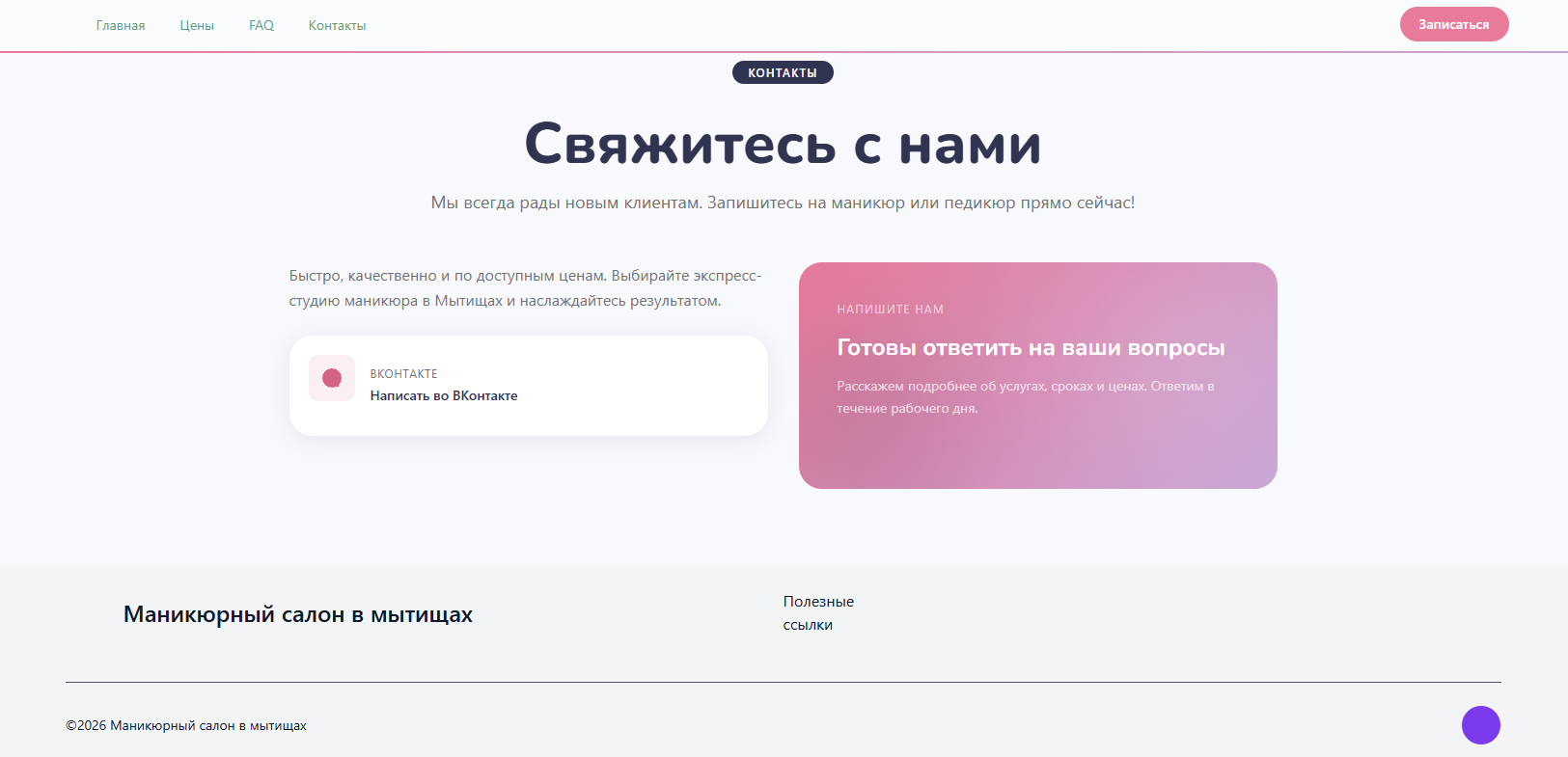Open the FAQ navigation link
Screen dimensions: 1568x757
[x=261, y=25]
